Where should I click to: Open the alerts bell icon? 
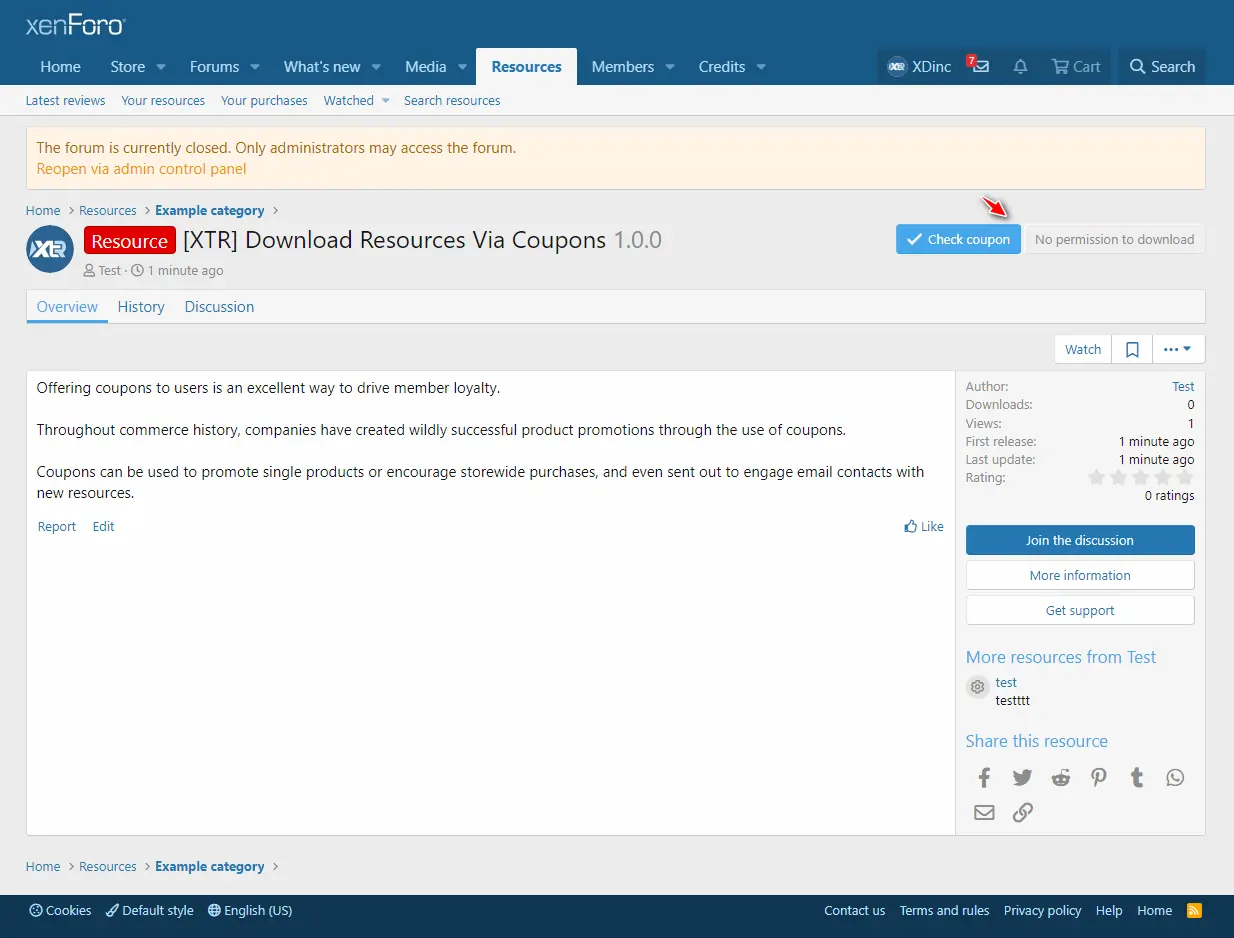(x=1020, y=67)
